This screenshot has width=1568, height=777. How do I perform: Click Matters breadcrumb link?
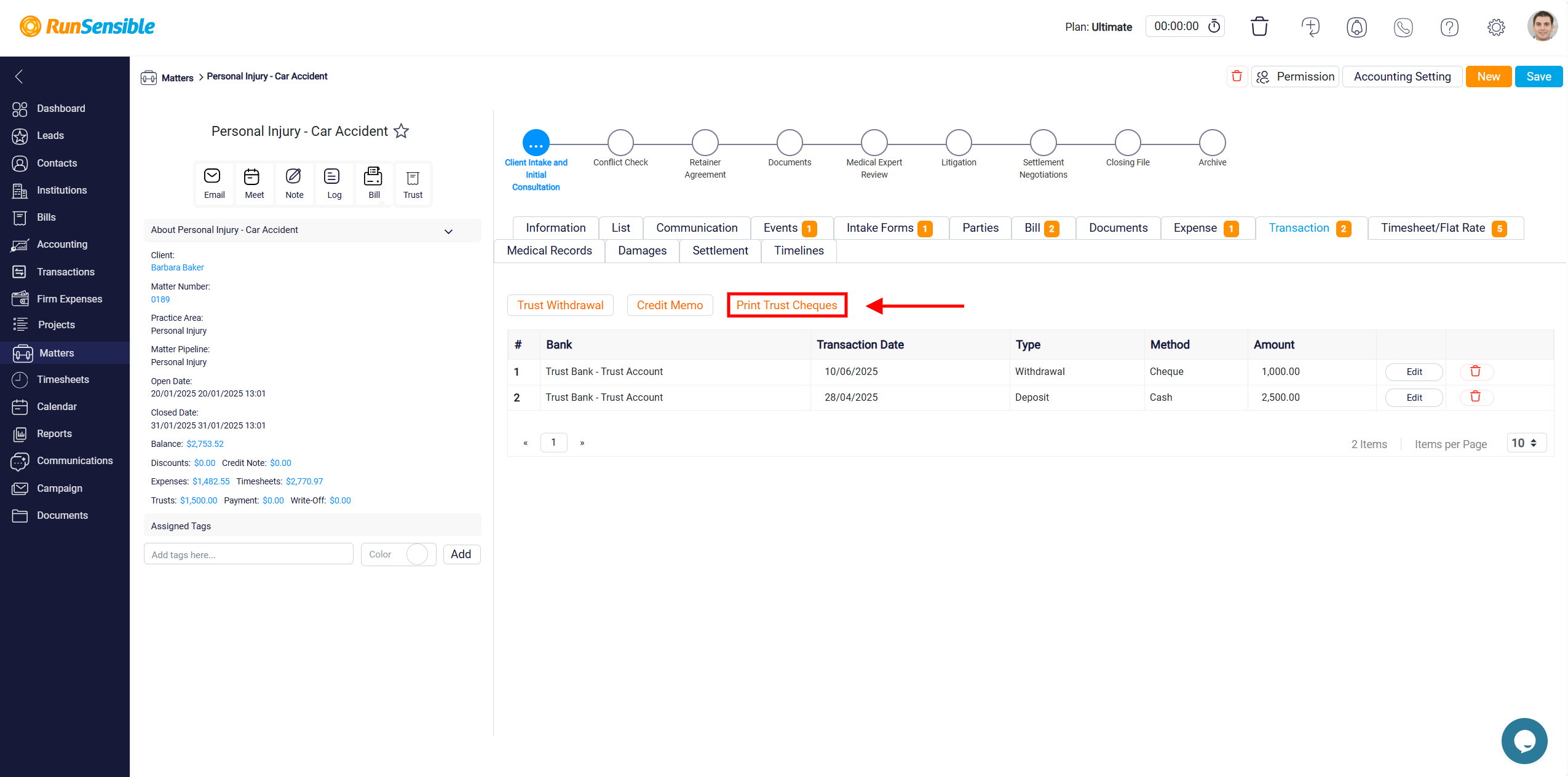pyautogui.click(x=177, y=78)
